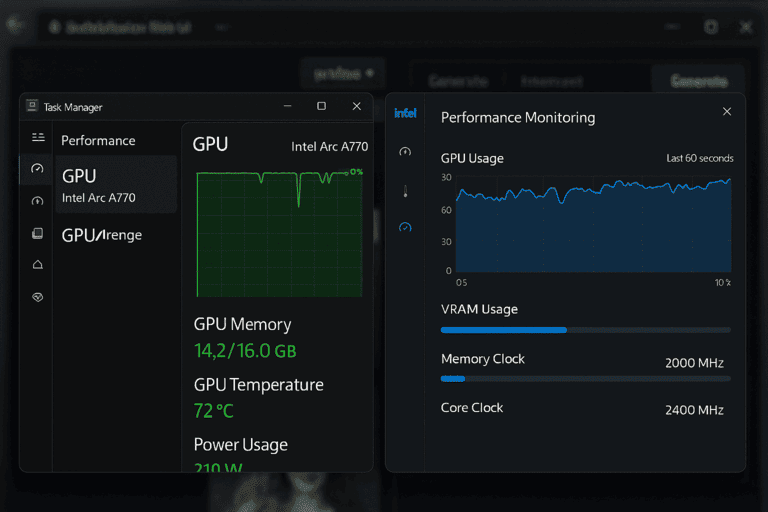
Task: Click the 72 °C temperature reading
Action: tap(214, 411)
